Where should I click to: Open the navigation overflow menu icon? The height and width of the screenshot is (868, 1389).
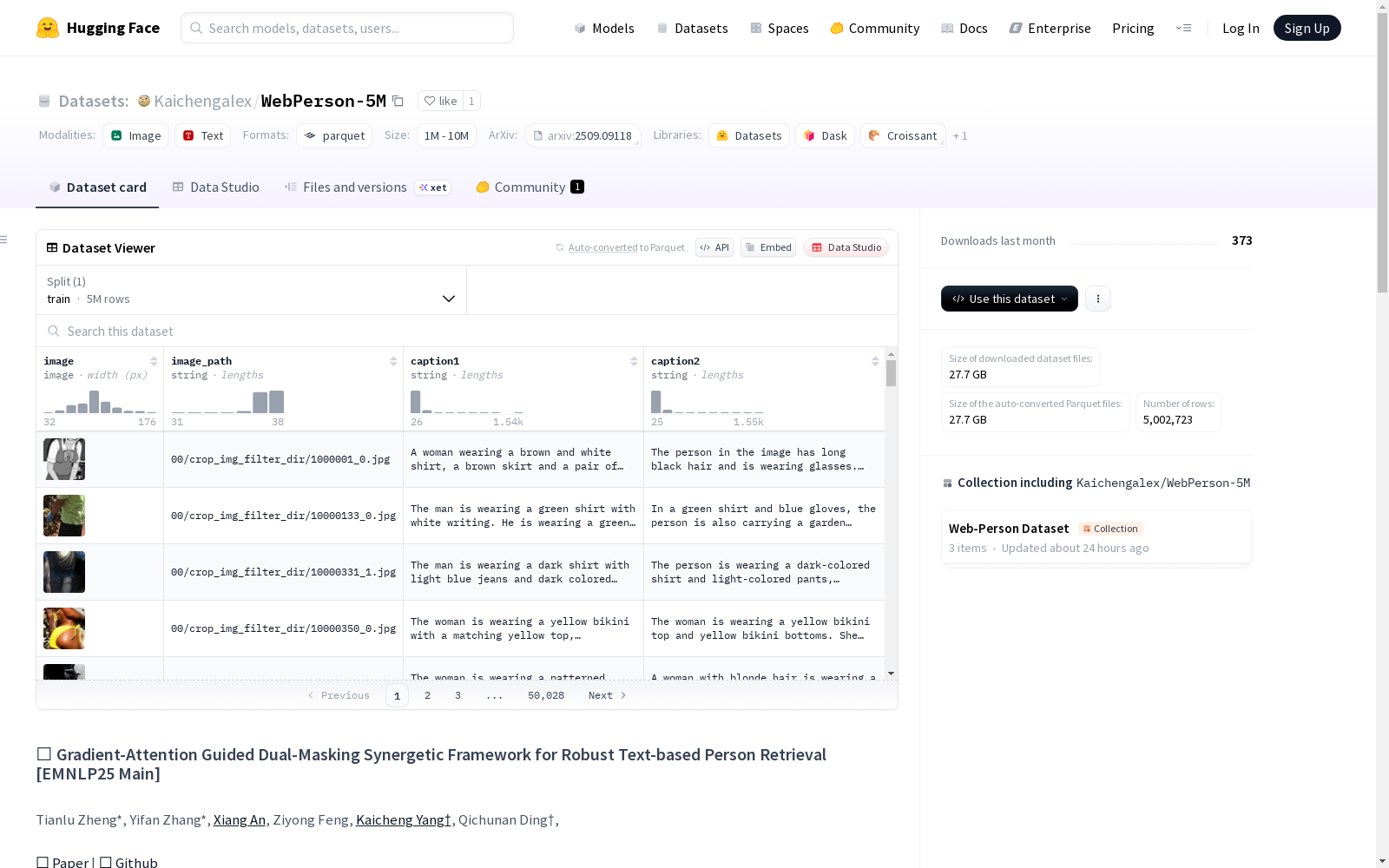(1183, 28)
